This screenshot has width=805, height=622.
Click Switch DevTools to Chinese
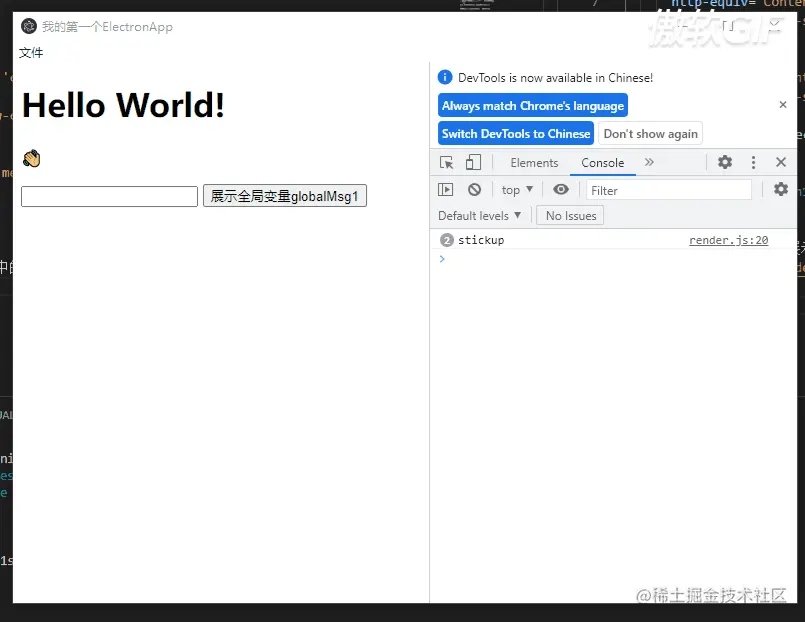click(x=515, y=133)
